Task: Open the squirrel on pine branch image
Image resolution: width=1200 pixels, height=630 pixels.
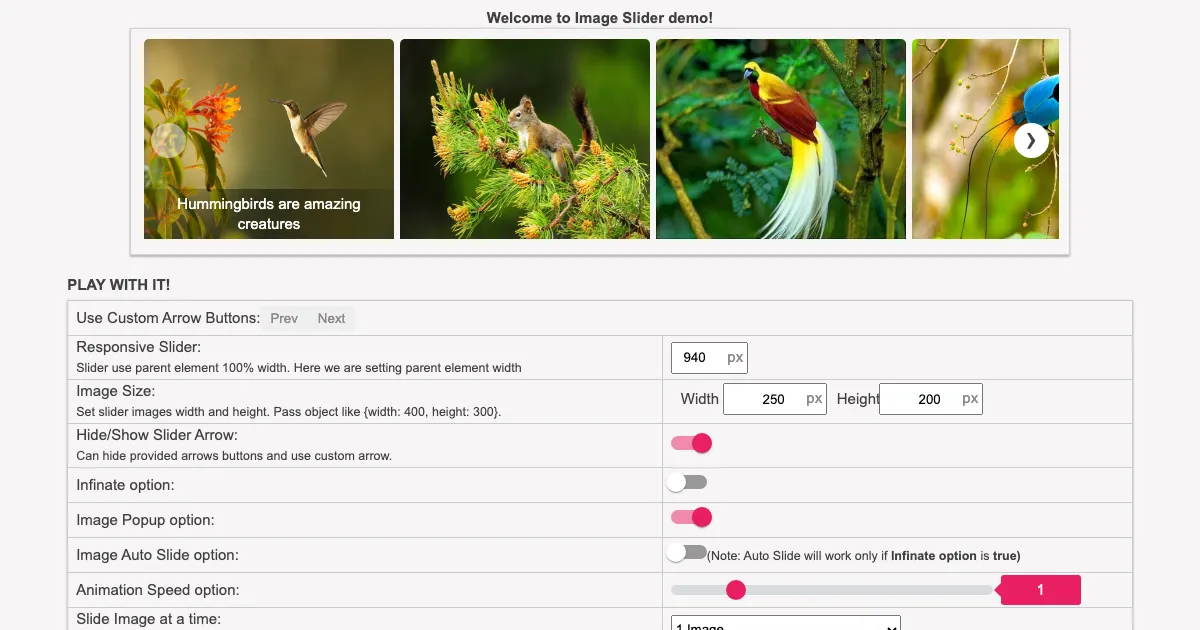Action: tap(525, 139)
